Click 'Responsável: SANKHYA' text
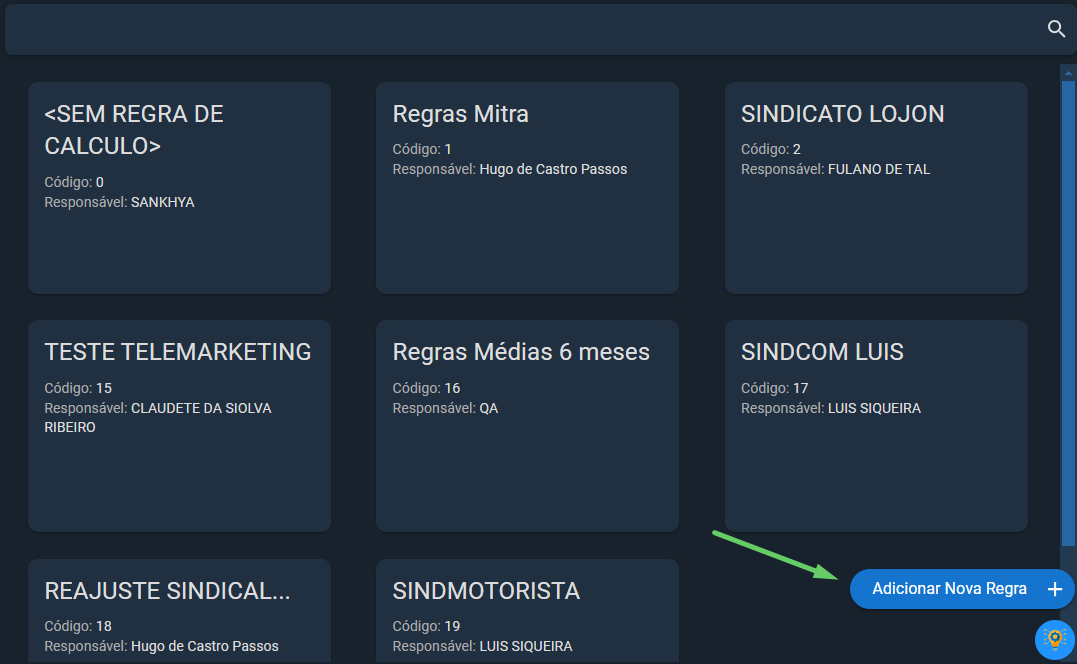Screen dimensions: 1077x664 [x=120, y=203]
